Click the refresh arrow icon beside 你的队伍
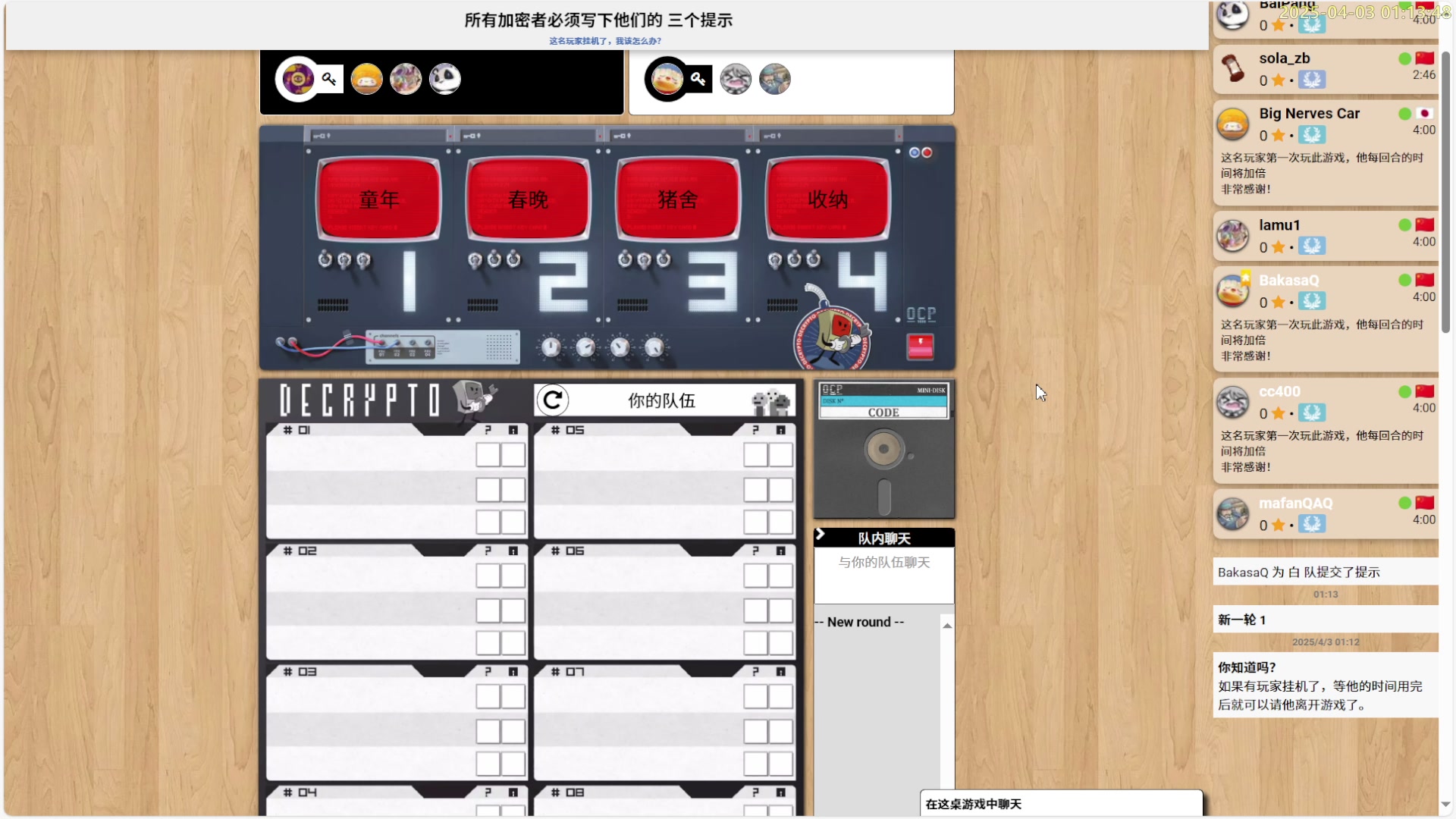The image size is (1456, 819). click(553, 400)
